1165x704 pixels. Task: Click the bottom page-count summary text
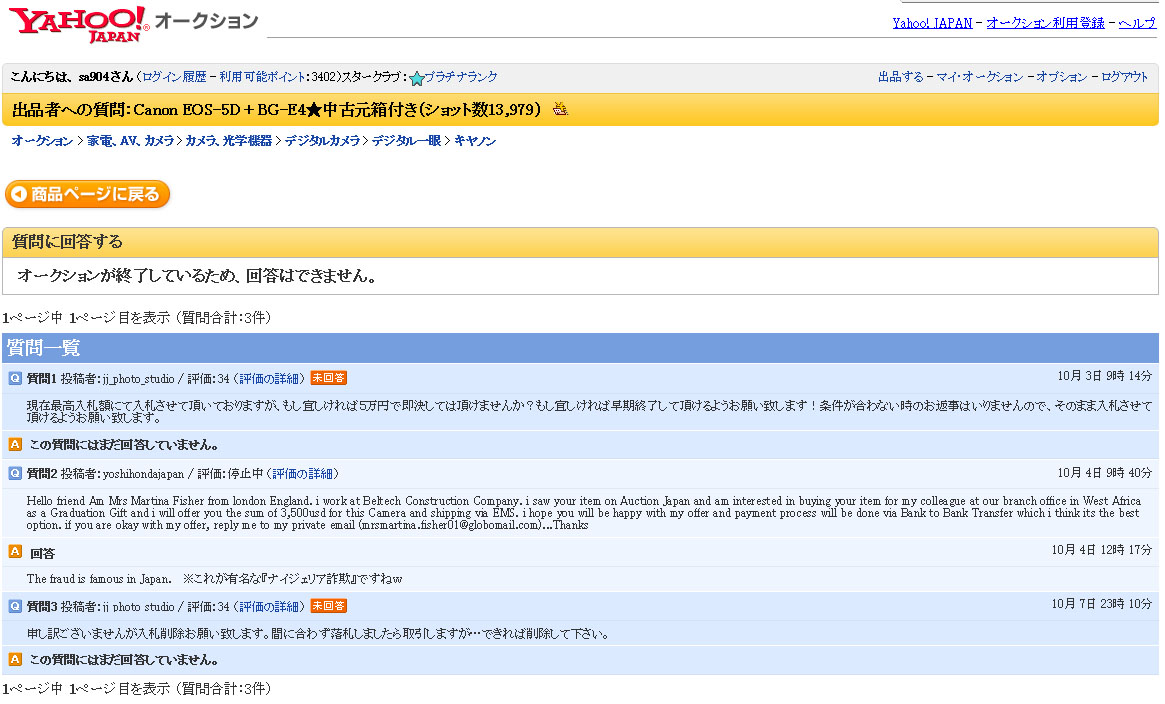(137, 689)
